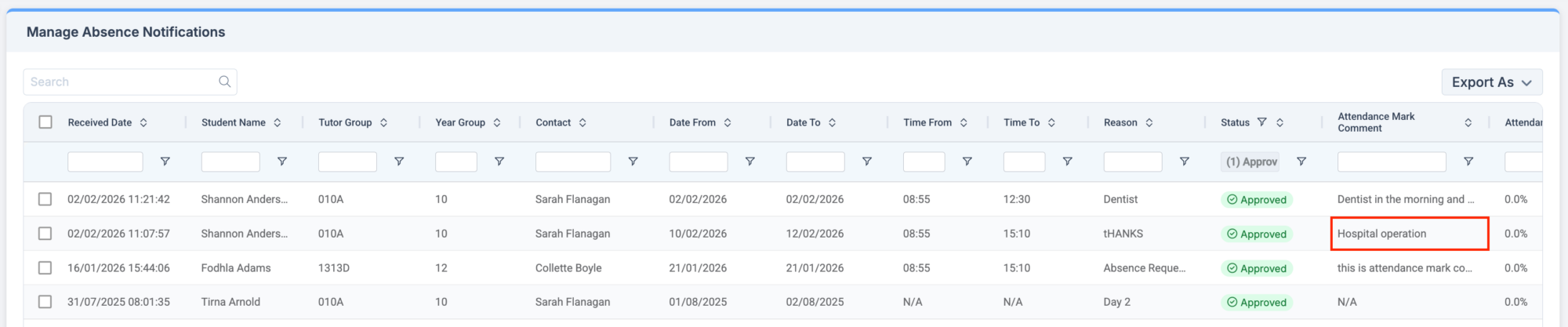Image resolution: width=1568 pixels, height=327 pixels.
Task: Click the Date To column header
Action: 803,122
